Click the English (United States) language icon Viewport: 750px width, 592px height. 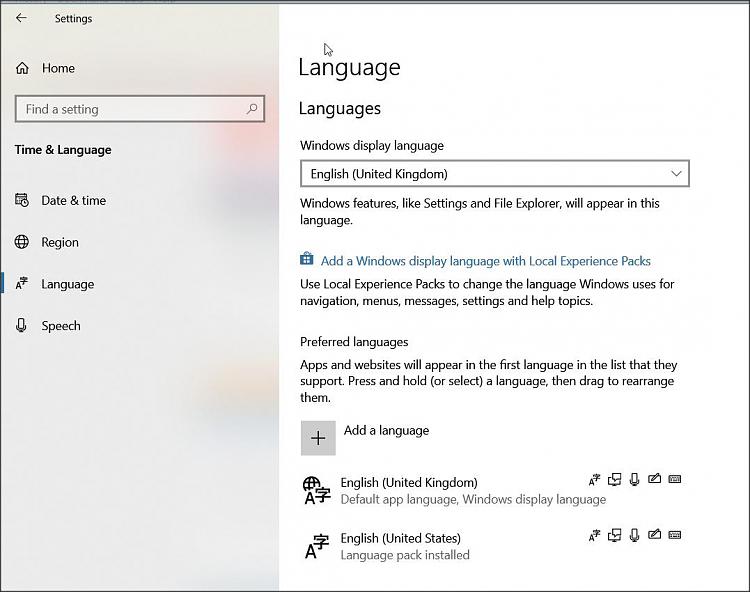317,547
